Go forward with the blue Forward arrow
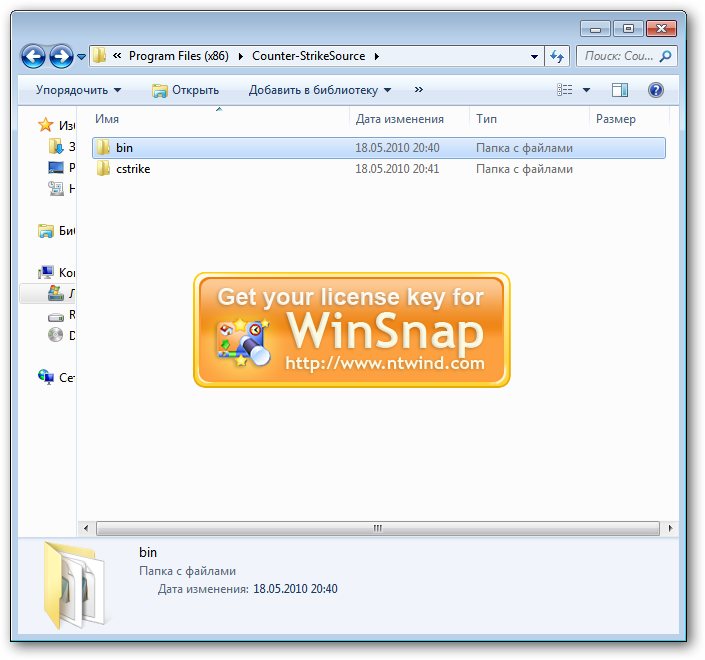This screenshot has height=660, width=705. 61,57
